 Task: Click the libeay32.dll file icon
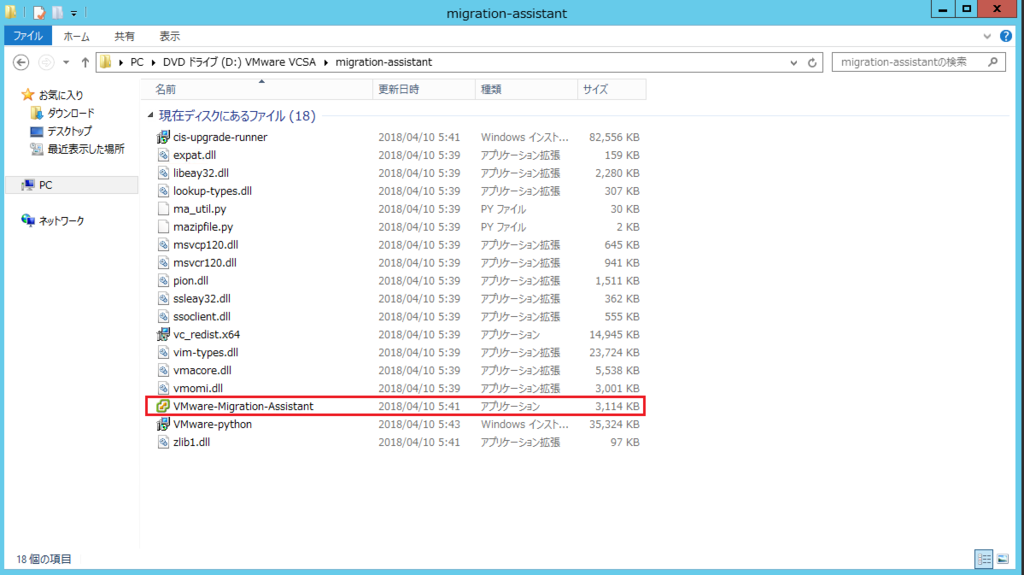click(163, 173)
